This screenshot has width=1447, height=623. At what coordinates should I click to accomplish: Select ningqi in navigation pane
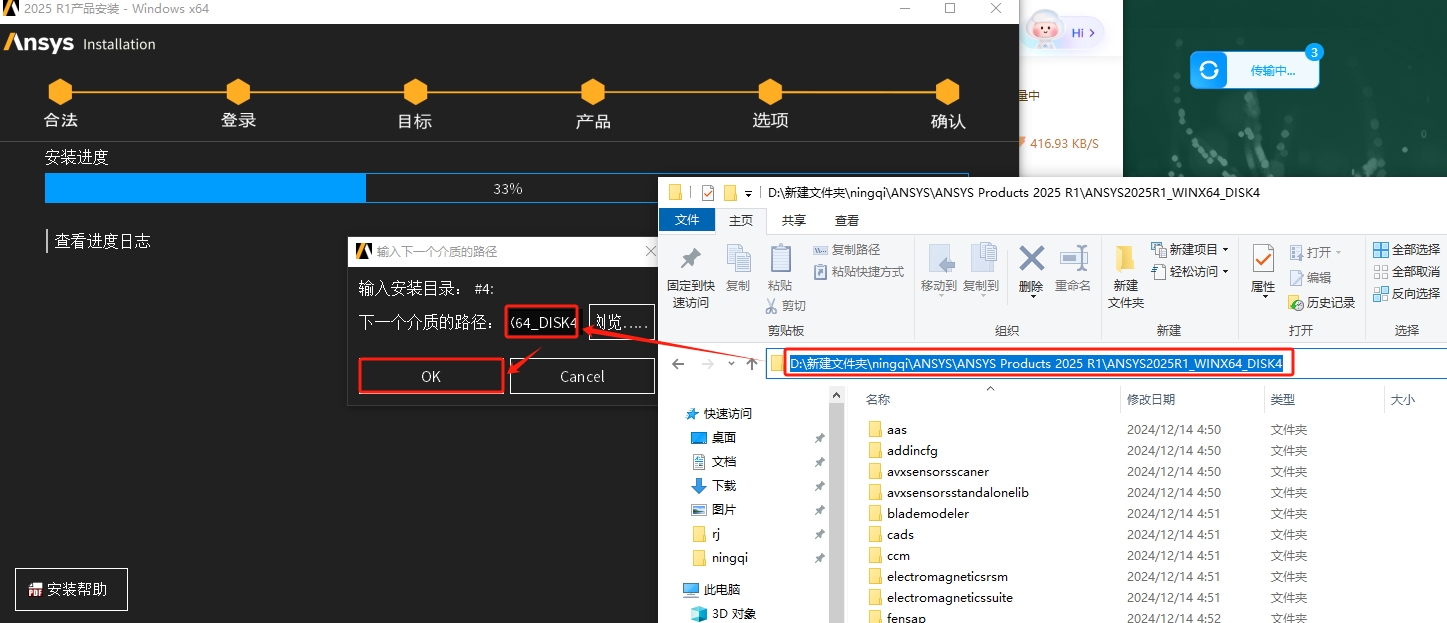[x=729, y=557]
